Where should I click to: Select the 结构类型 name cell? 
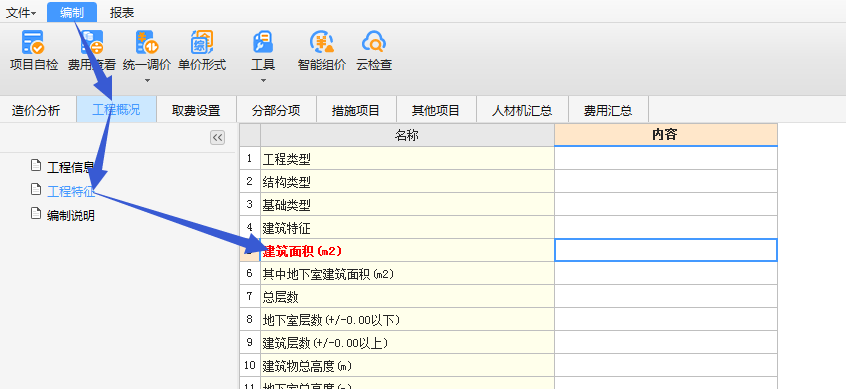[407, 182]
